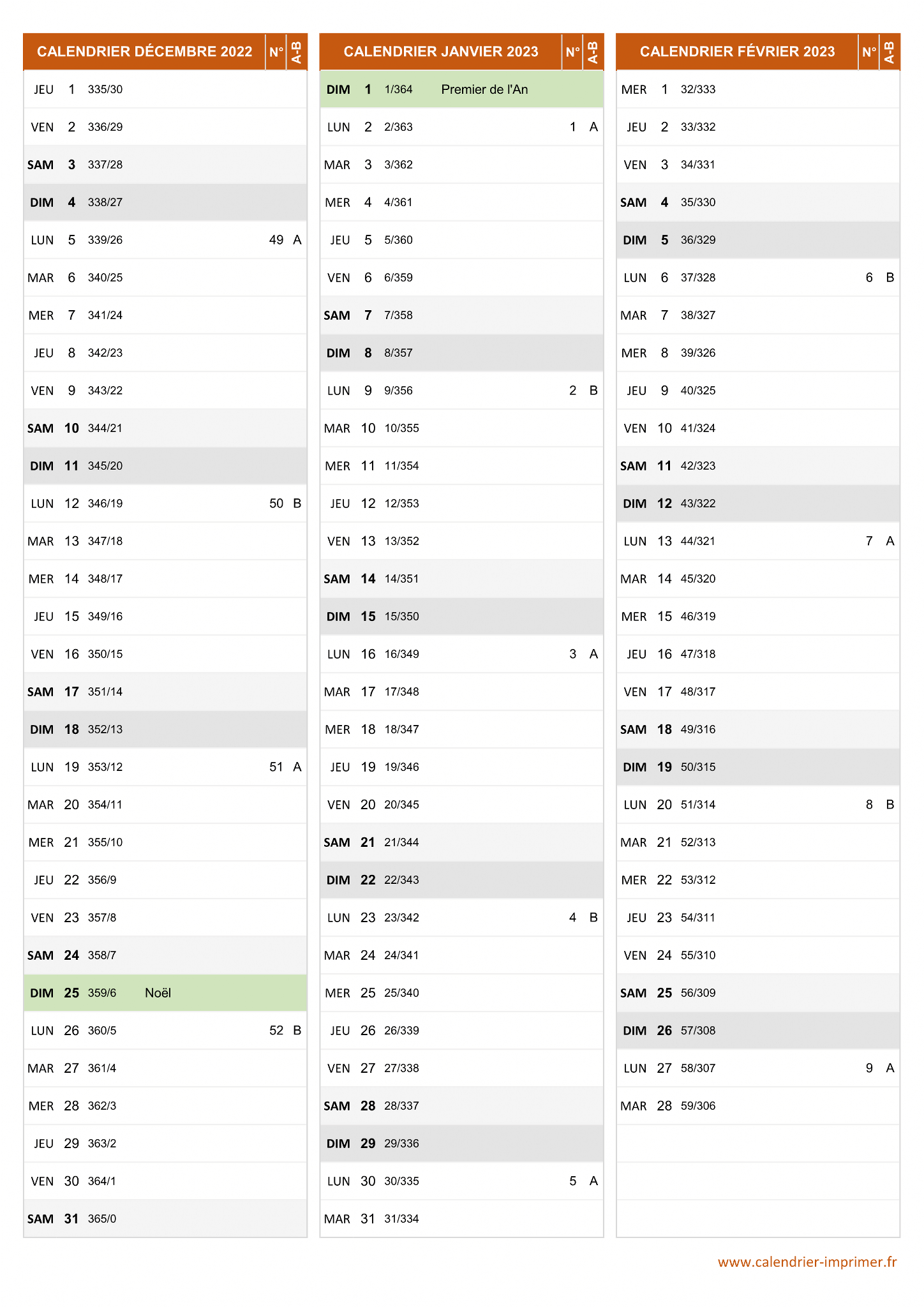Select week number 49 in December
Viewport: 924px width, 1307px height.
pos(276,240)
